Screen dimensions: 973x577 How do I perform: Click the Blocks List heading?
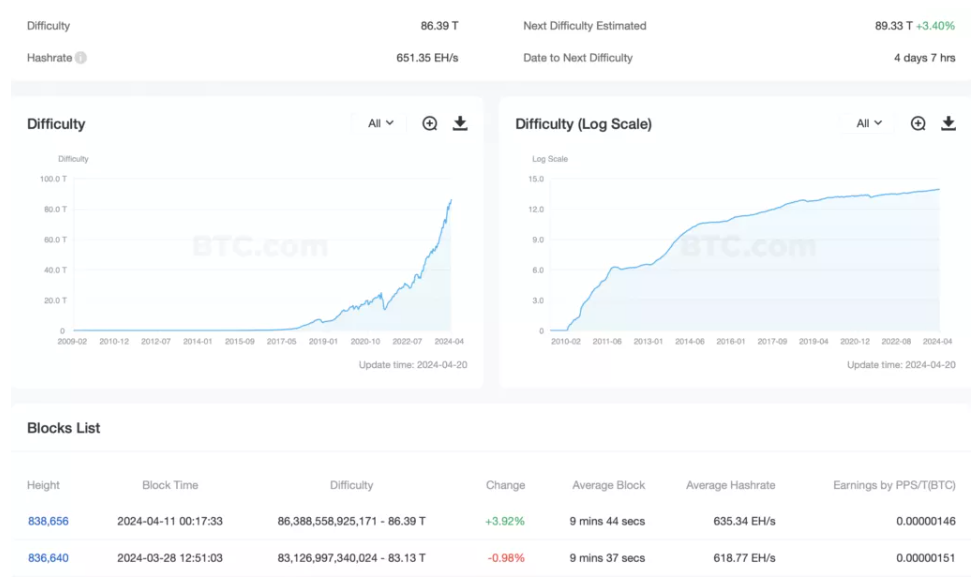[x=64, y=428]
